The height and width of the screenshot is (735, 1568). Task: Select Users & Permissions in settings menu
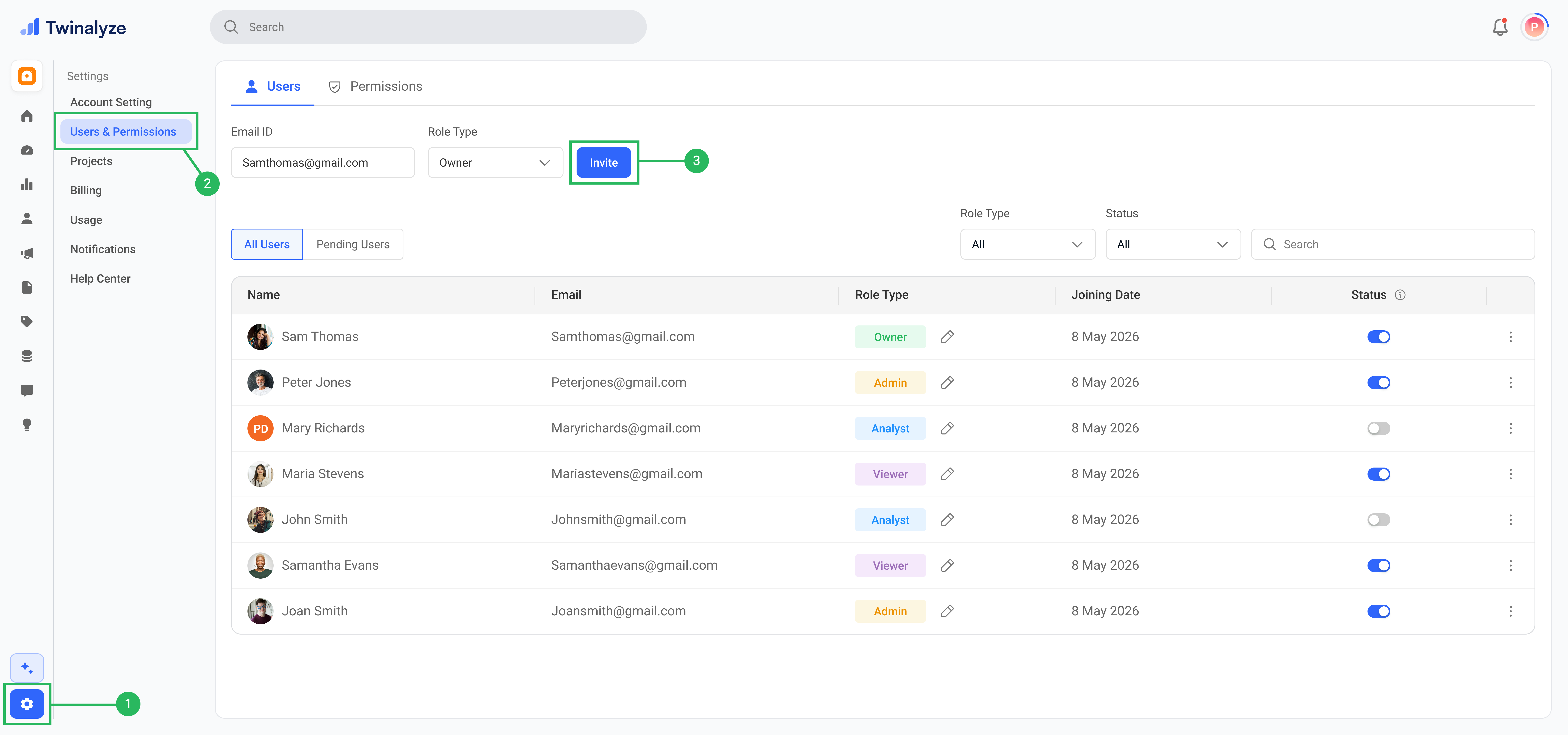tap(126, 131)
